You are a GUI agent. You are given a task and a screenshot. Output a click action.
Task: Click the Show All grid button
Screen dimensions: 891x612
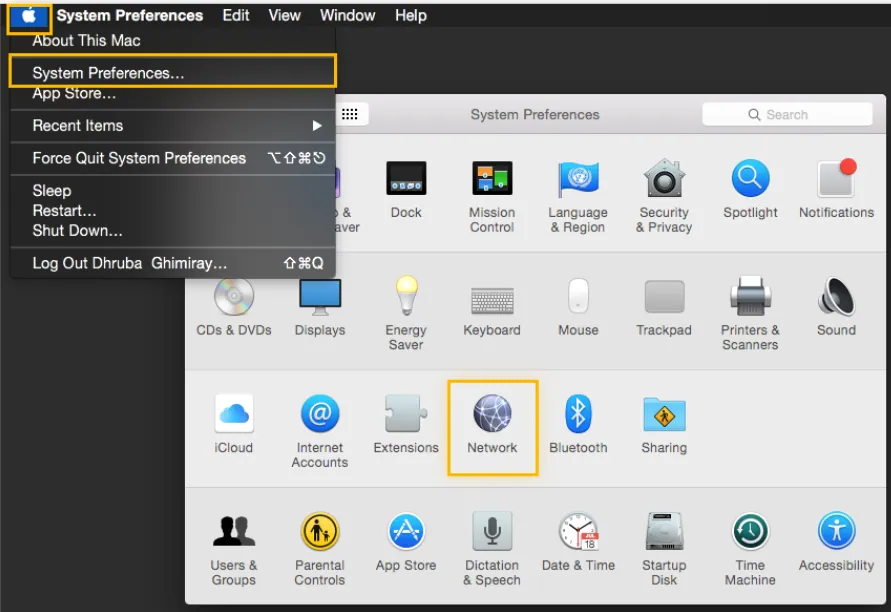[x=350, y=114]
